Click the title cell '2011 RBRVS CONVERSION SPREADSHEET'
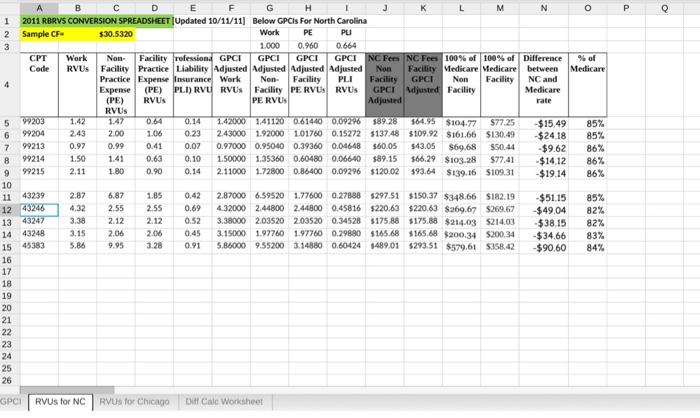 (x=96, y=21)
